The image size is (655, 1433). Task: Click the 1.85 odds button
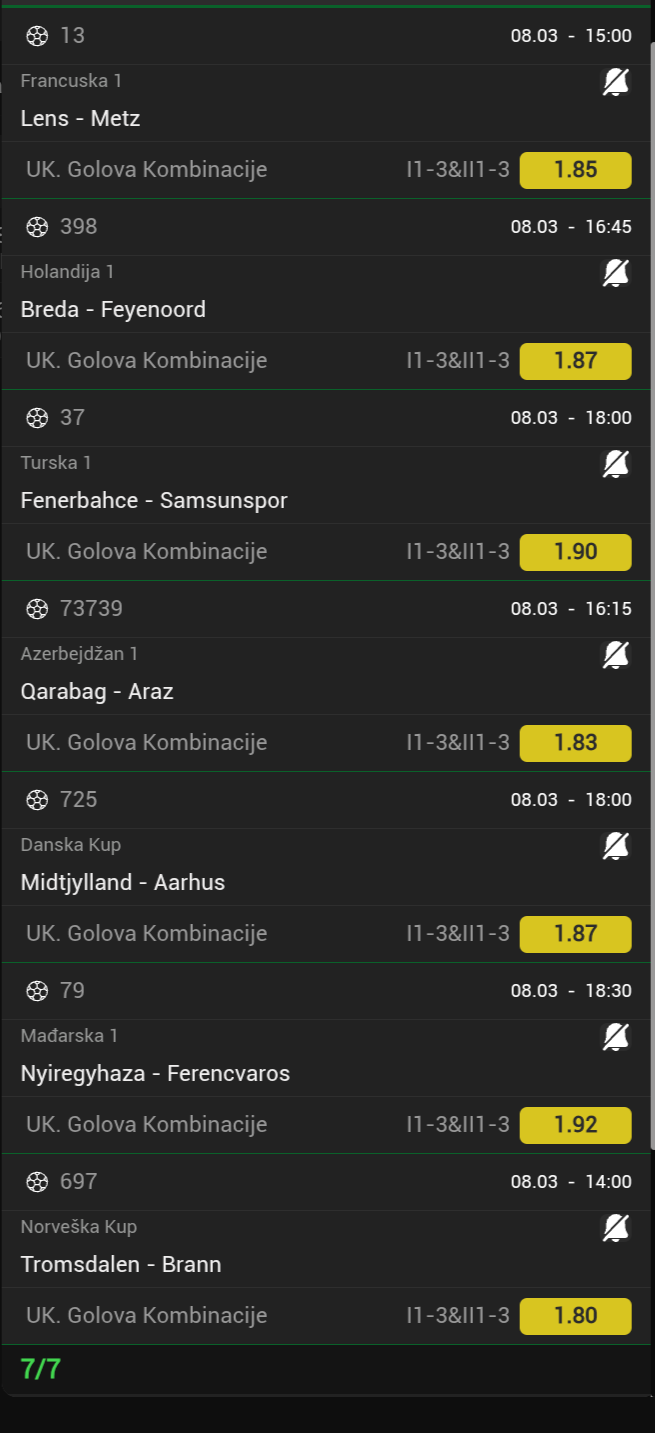[x=575, y=170]
